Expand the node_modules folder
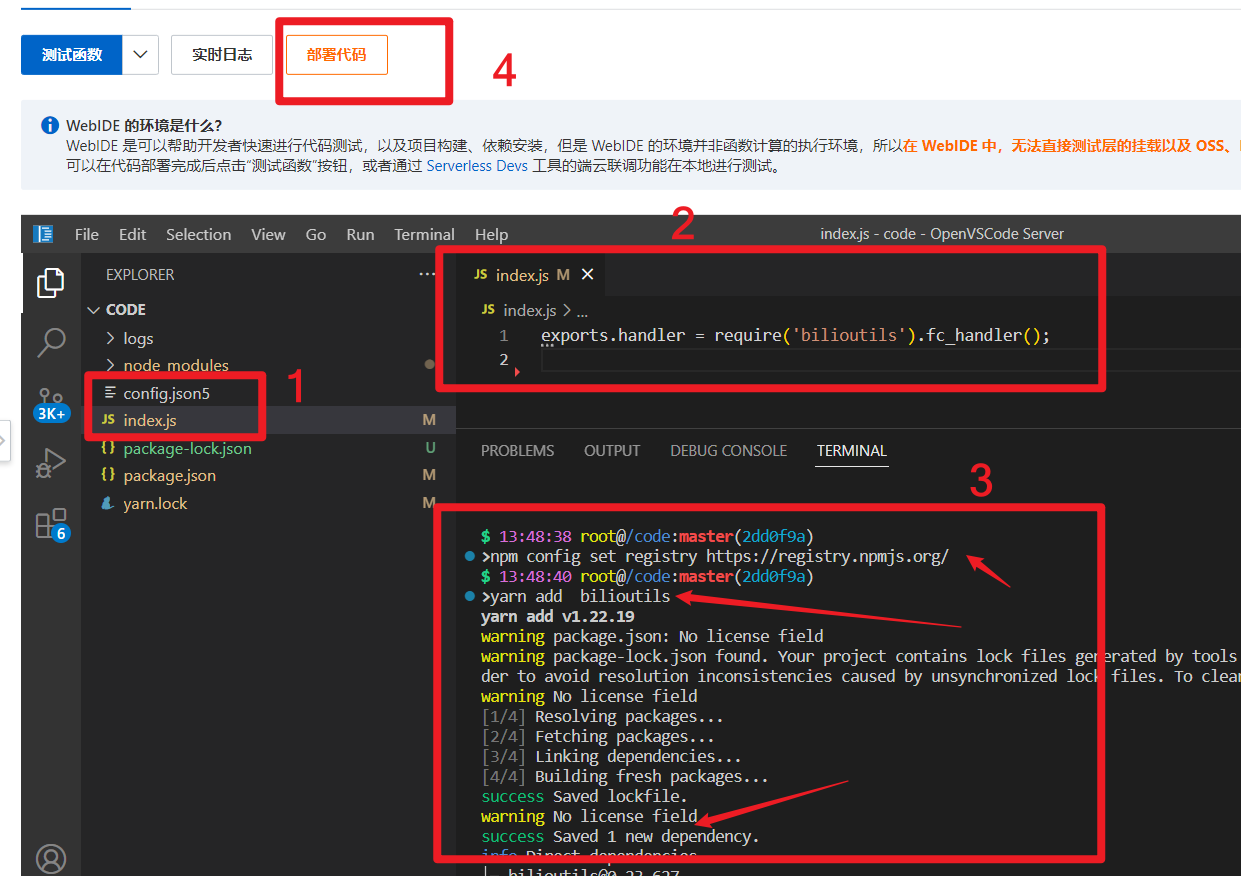The width and height of the screenshot is (1241, 876). point(111,365)
